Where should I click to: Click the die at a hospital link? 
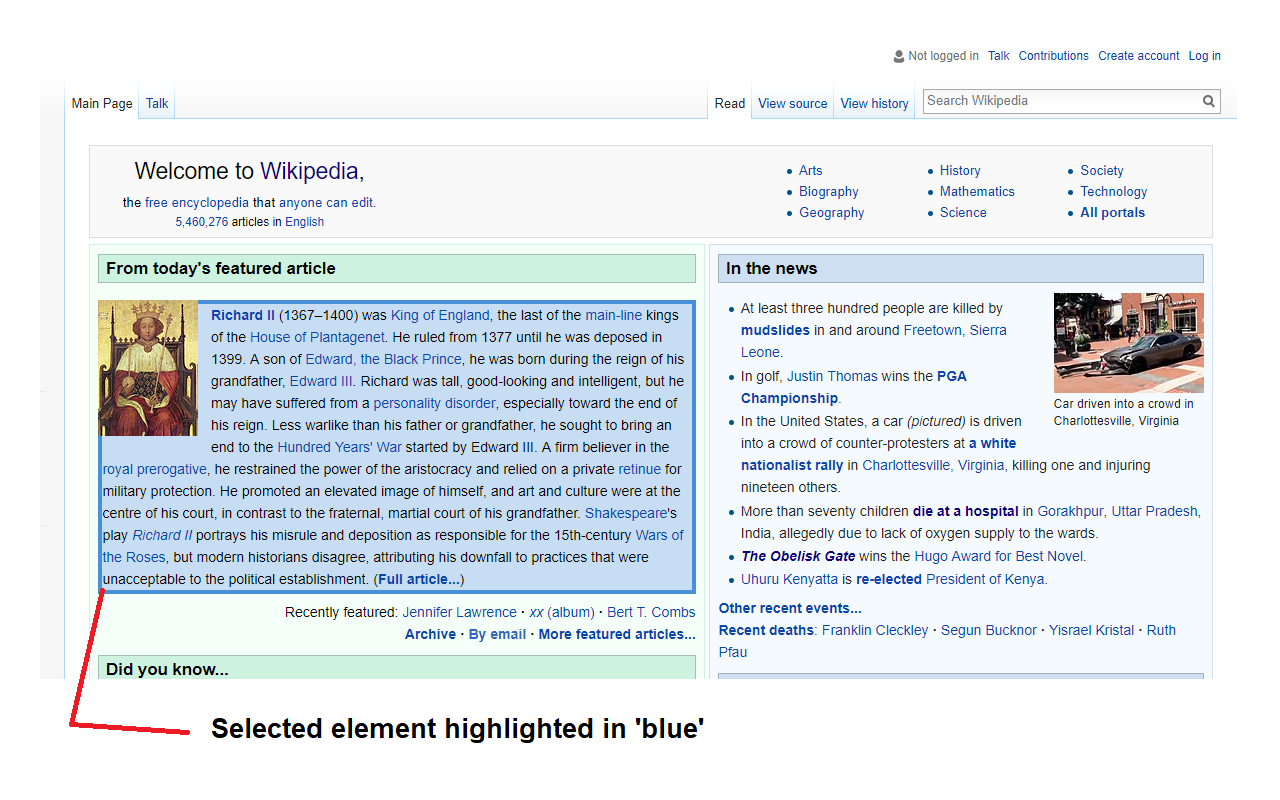tap(966, 511)
